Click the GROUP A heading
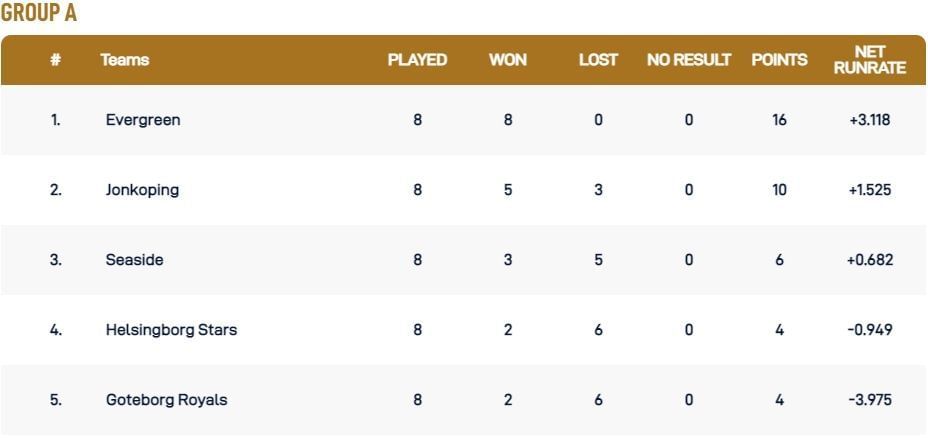The image size is (928, 438). 39,14
